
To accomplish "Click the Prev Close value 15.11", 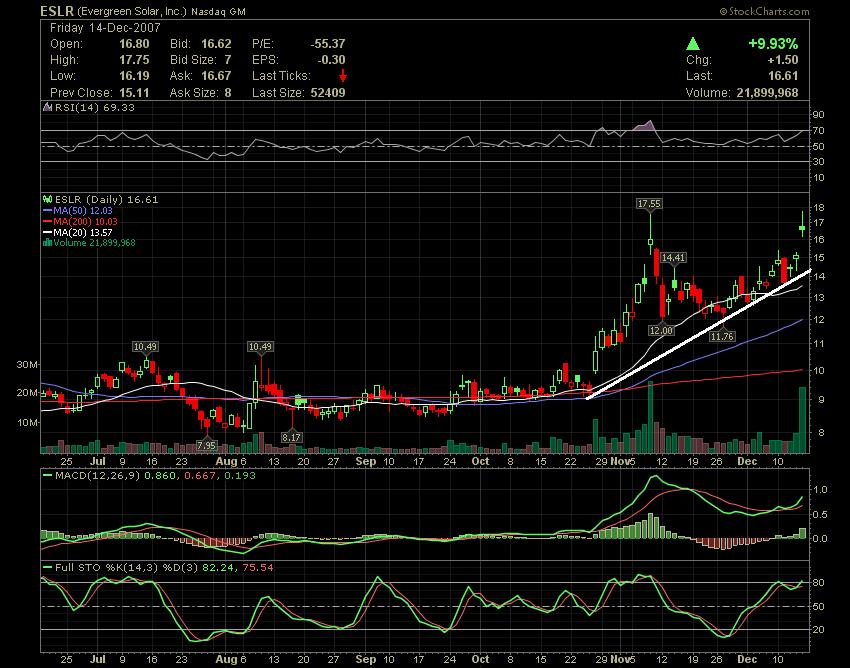I will pos(134,92).
